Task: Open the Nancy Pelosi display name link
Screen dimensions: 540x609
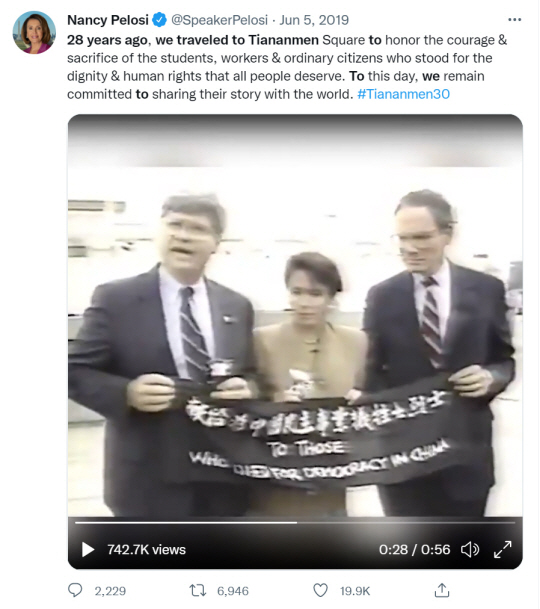Action: click(x=108, y=20)
